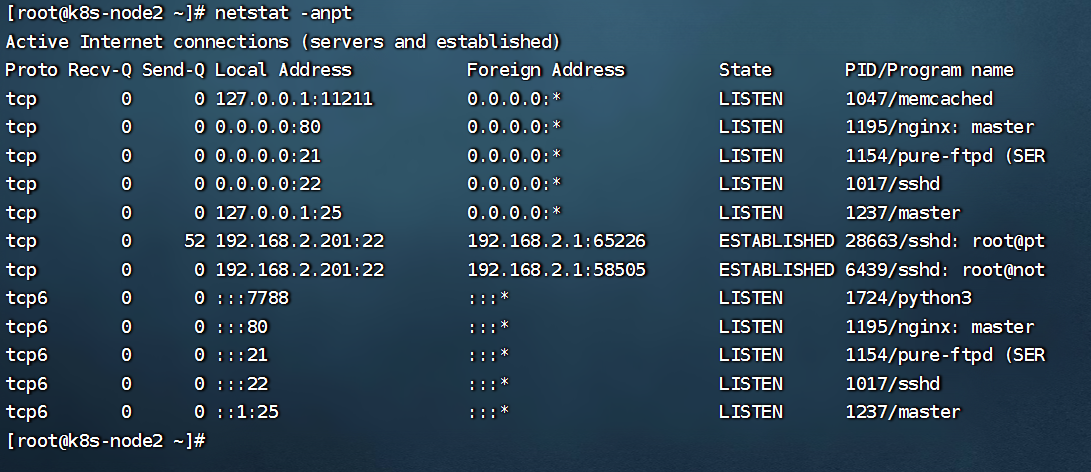1091x472 pixels.
Task: Click the Local Address column header
Action: [x=283, y=70]
